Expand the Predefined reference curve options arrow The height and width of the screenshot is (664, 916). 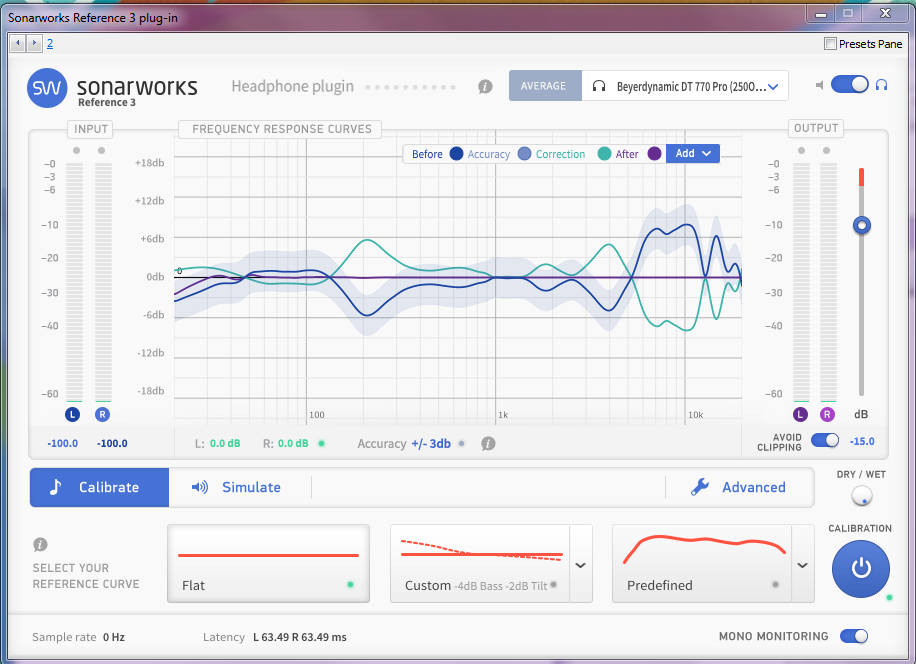pyautogui.click(x=803, y=565)
